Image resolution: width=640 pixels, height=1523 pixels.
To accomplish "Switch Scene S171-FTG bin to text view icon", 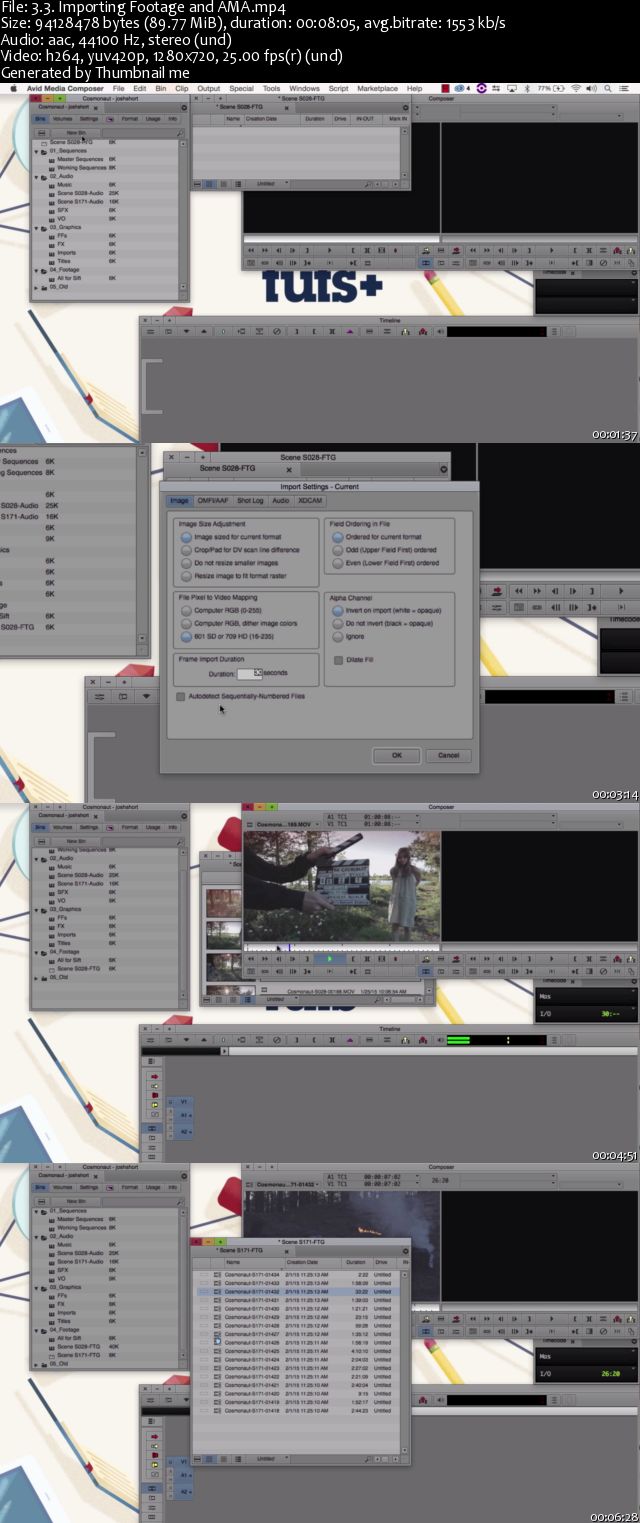I will [209, 1458].
